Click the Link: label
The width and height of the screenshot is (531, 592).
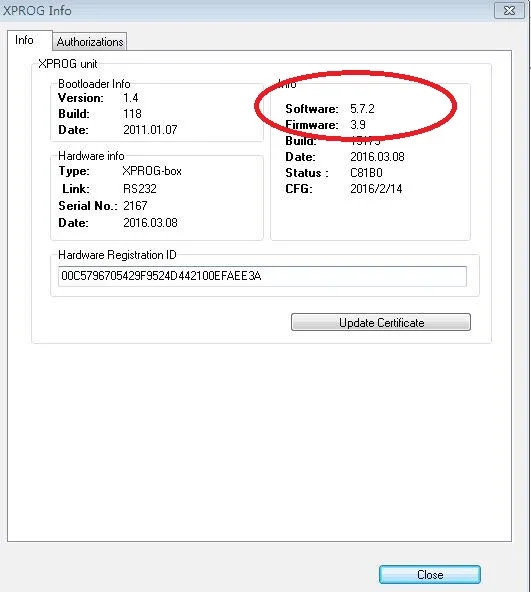tap(76, 188)
